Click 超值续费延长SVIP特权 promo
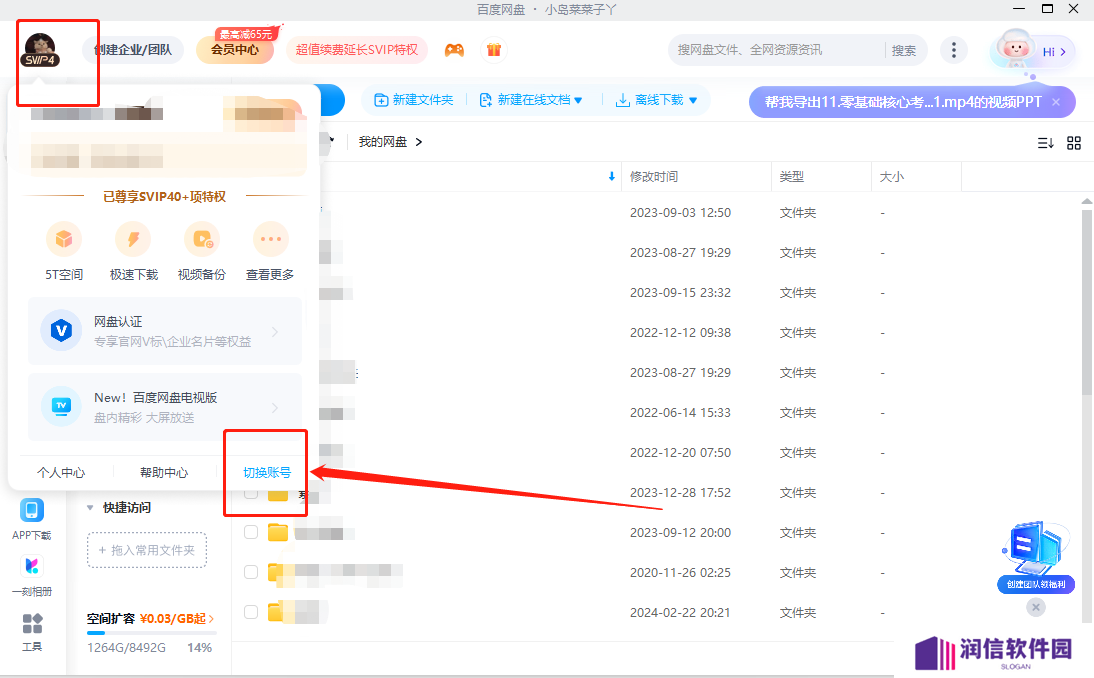The width and height of the screenshot is (1094, 678). click(357, 50)
